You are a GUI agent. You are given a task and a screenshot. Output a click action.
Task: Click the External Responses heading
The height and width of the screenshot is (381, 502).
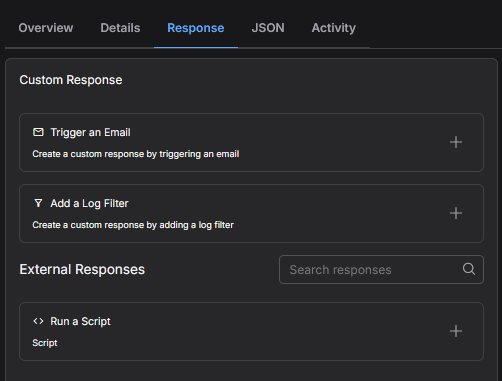pyautogui.click(x=82, y=269)
